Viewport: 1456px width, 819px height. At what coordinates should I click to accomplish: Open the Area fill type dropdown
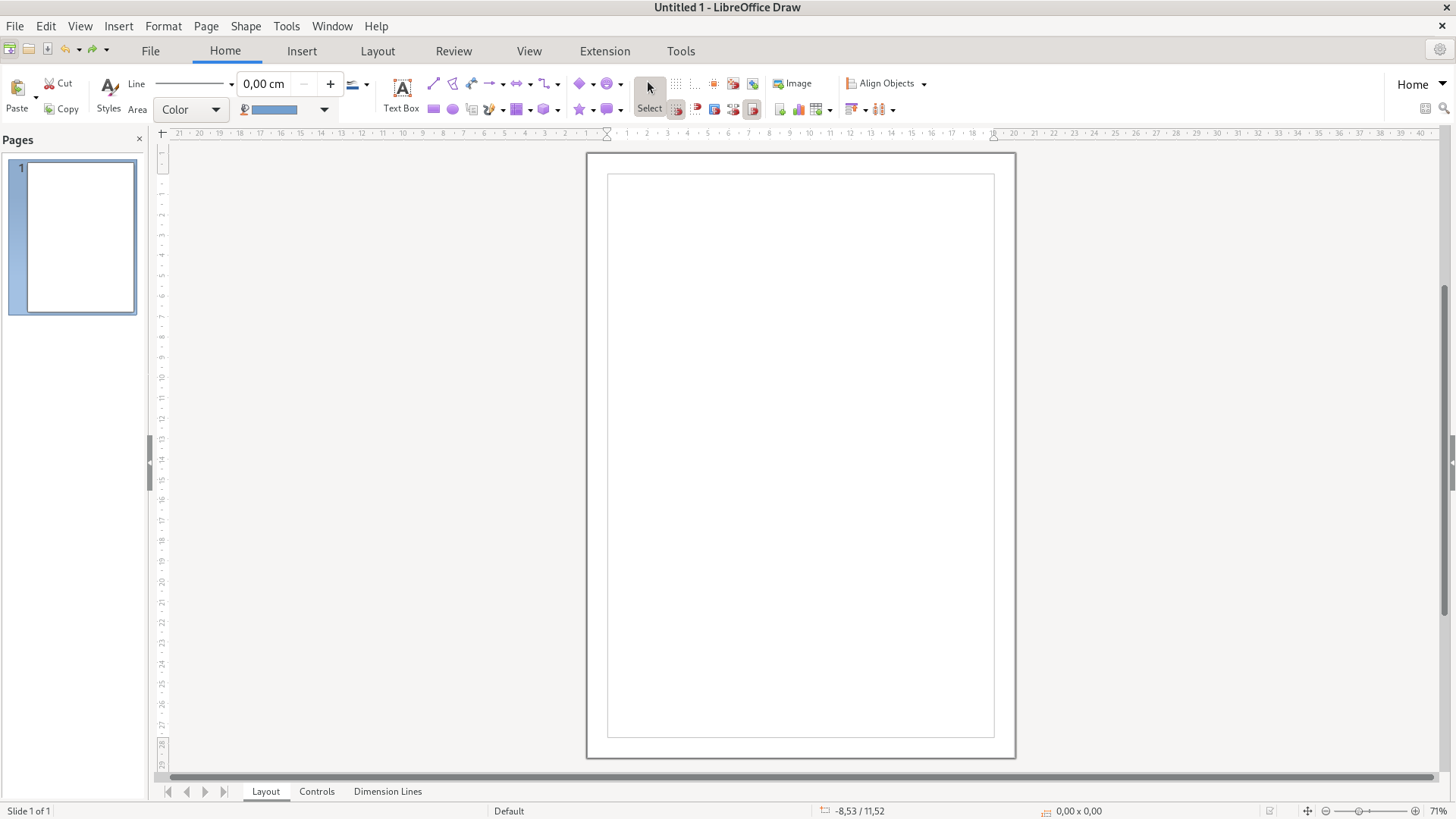(x=191, y=110)
